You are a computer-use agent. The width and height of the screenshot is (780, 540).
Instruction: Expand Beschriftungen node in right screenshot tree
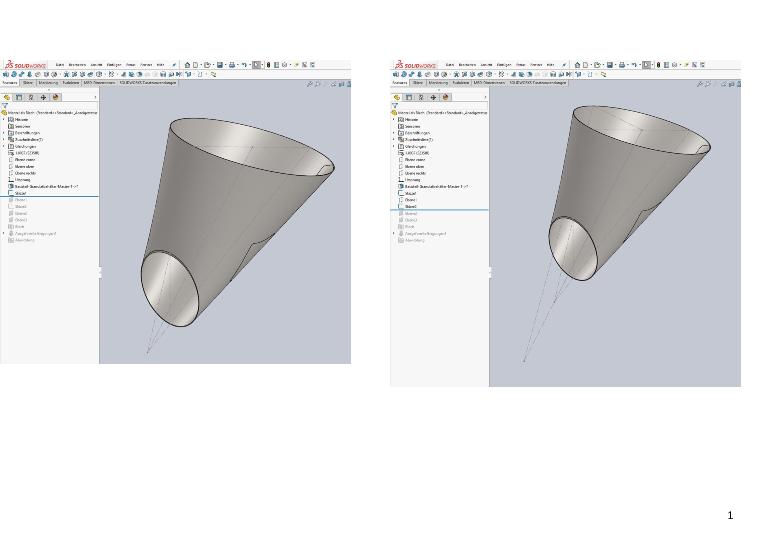click(394, 133)
